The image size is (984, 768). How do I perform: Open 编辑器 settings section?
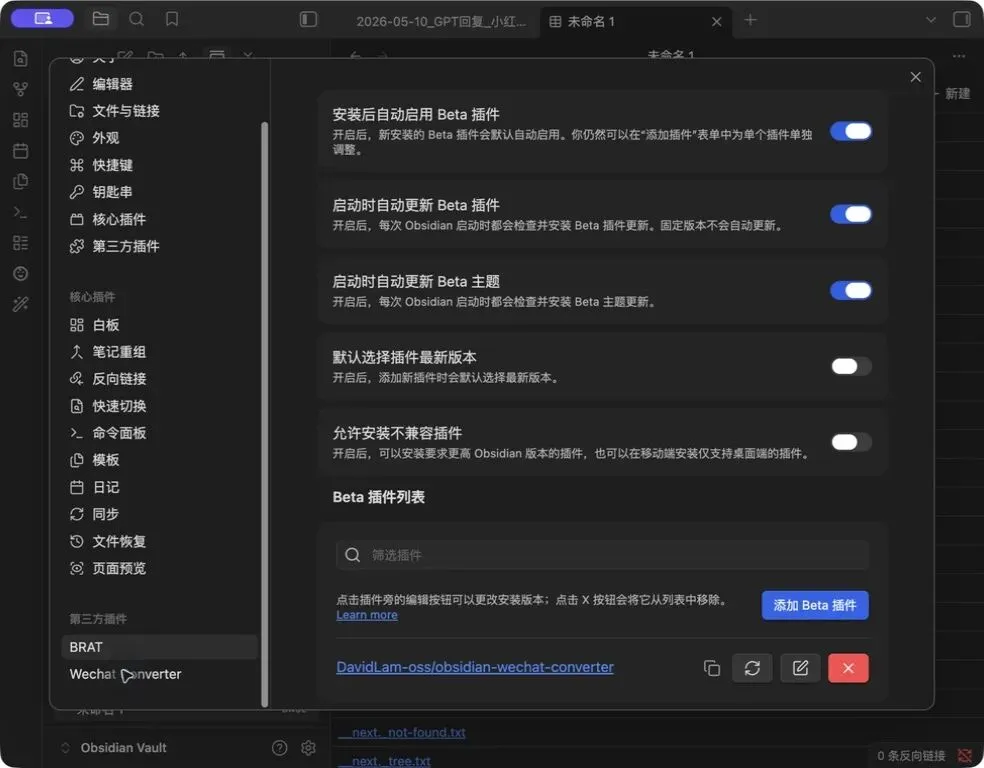click(x=100, y=84)
